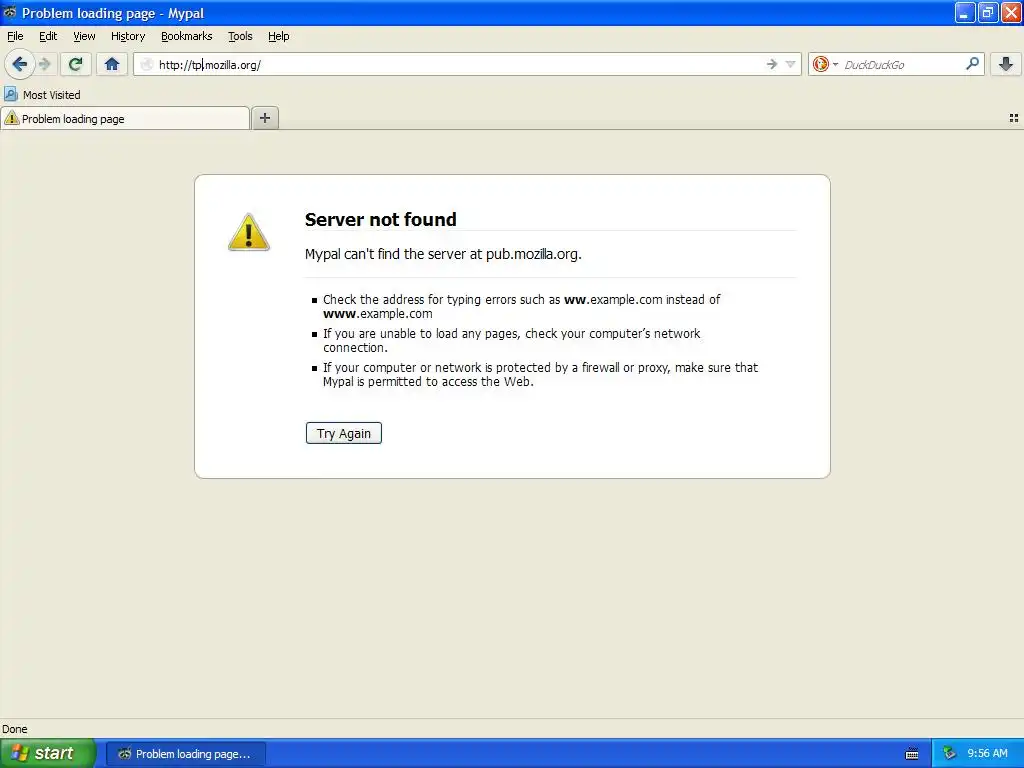Minimize the Mypal window

pyautogui.click(x=965, y=12)
